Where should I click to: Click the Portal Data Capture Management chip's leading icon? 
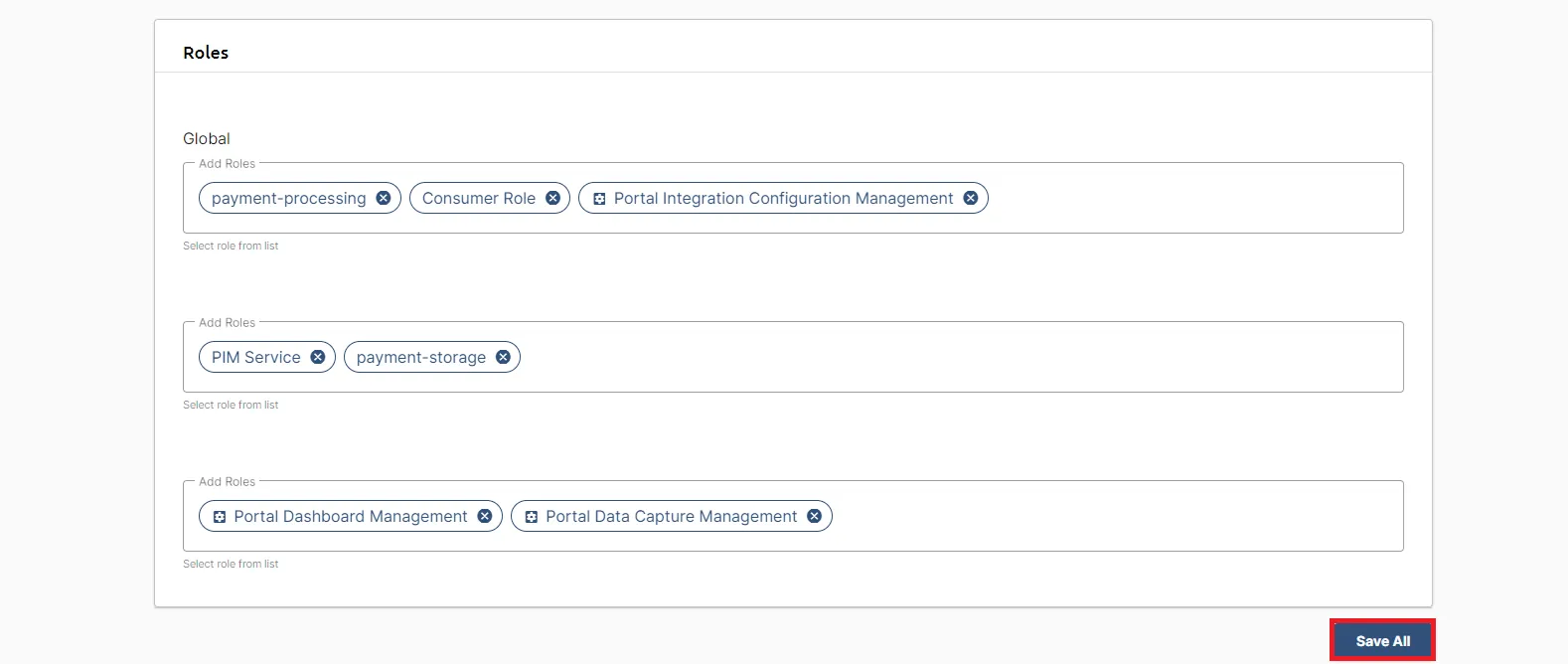tap(532, 517)
